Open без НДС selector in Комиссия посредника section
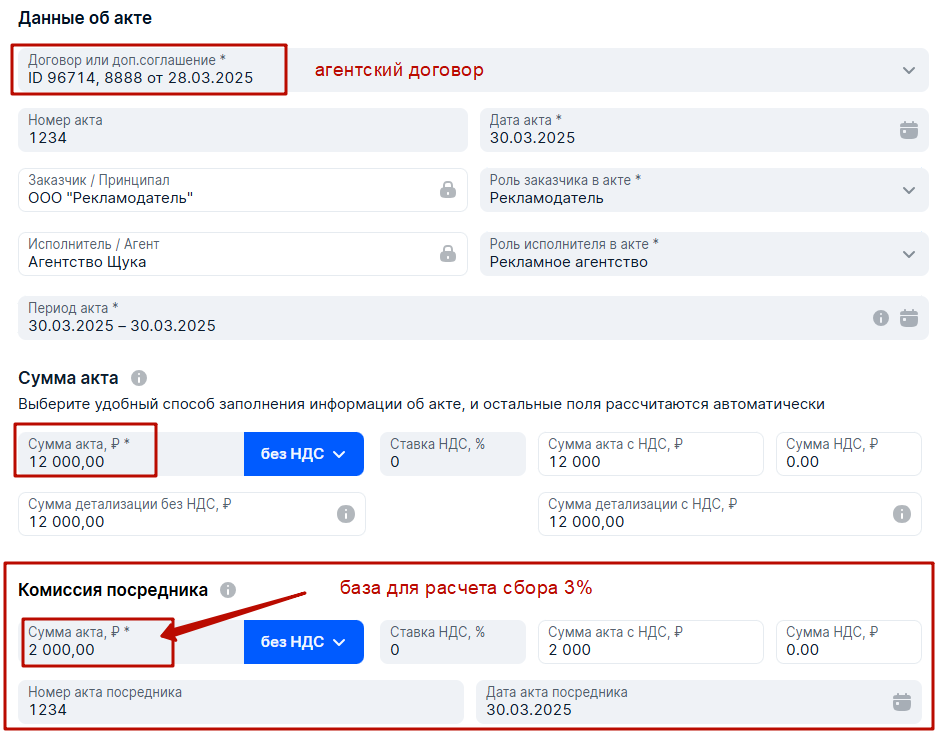This screenshot has height=736, width=940. tap(303, 641)
